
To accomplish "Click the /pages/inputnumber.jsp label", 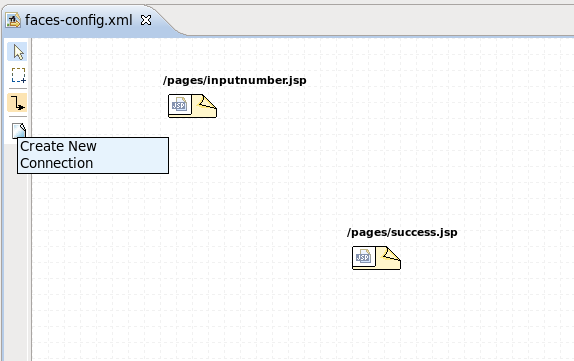I will pos(235,80).
